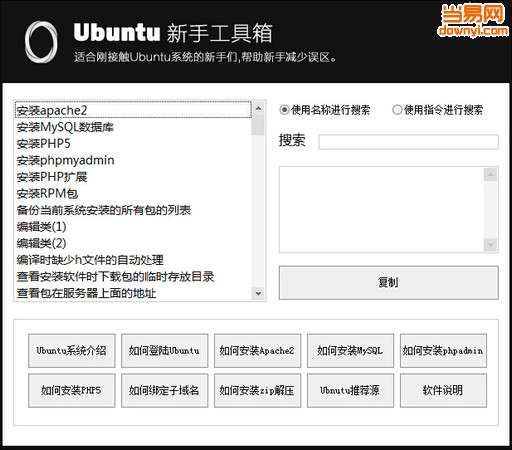Viewport: 512px width, 450px height.
Task: Select search by name radio button
Action: (x=284, y=110)
